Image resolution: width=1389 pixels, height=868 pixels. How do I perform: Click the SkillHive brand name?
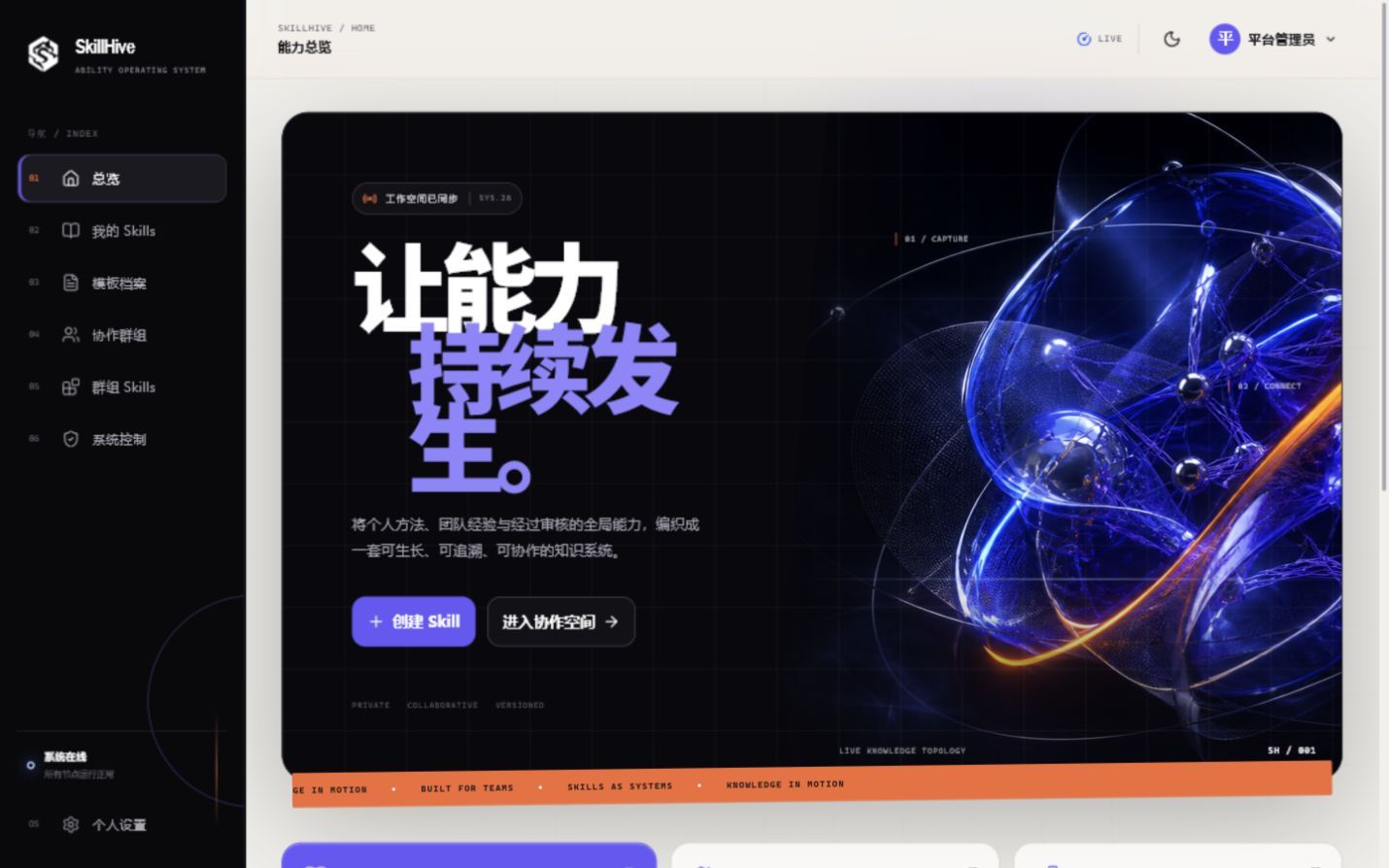105,47
